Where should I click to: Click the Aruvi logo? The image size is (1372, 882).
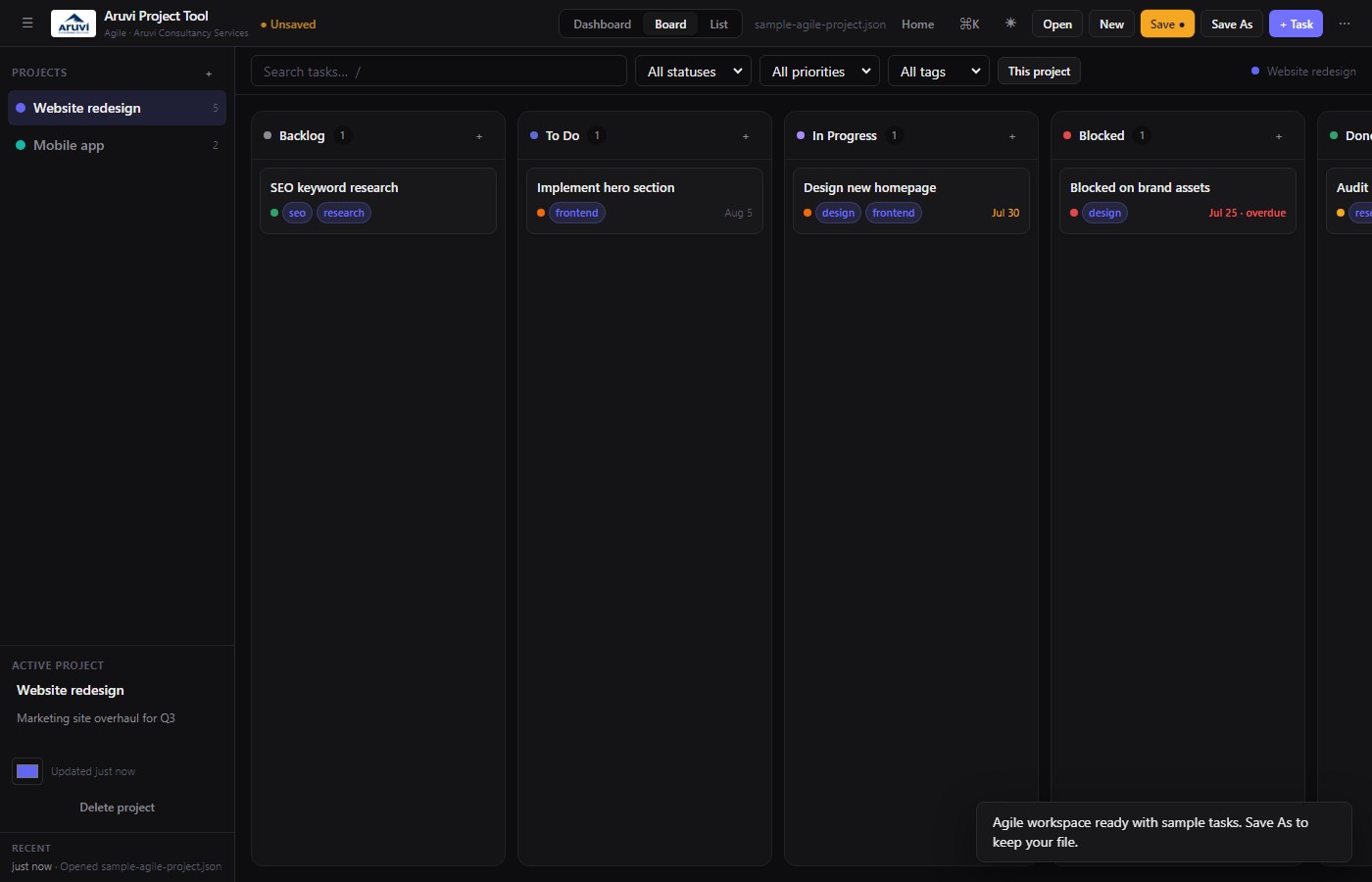(x=73, y=24)
